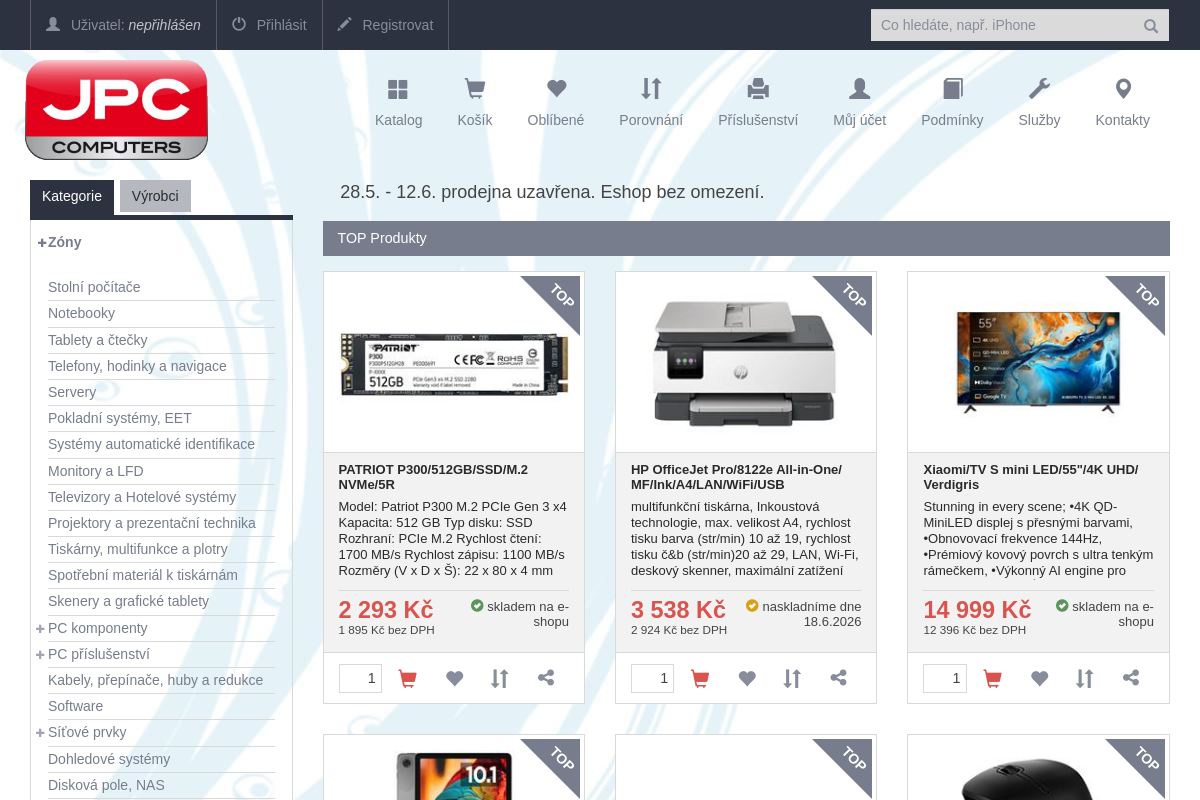Viewport: 1200px width, 800px height.
Task: Switch to the Výrobci tab
Action: tap(155, 196)
